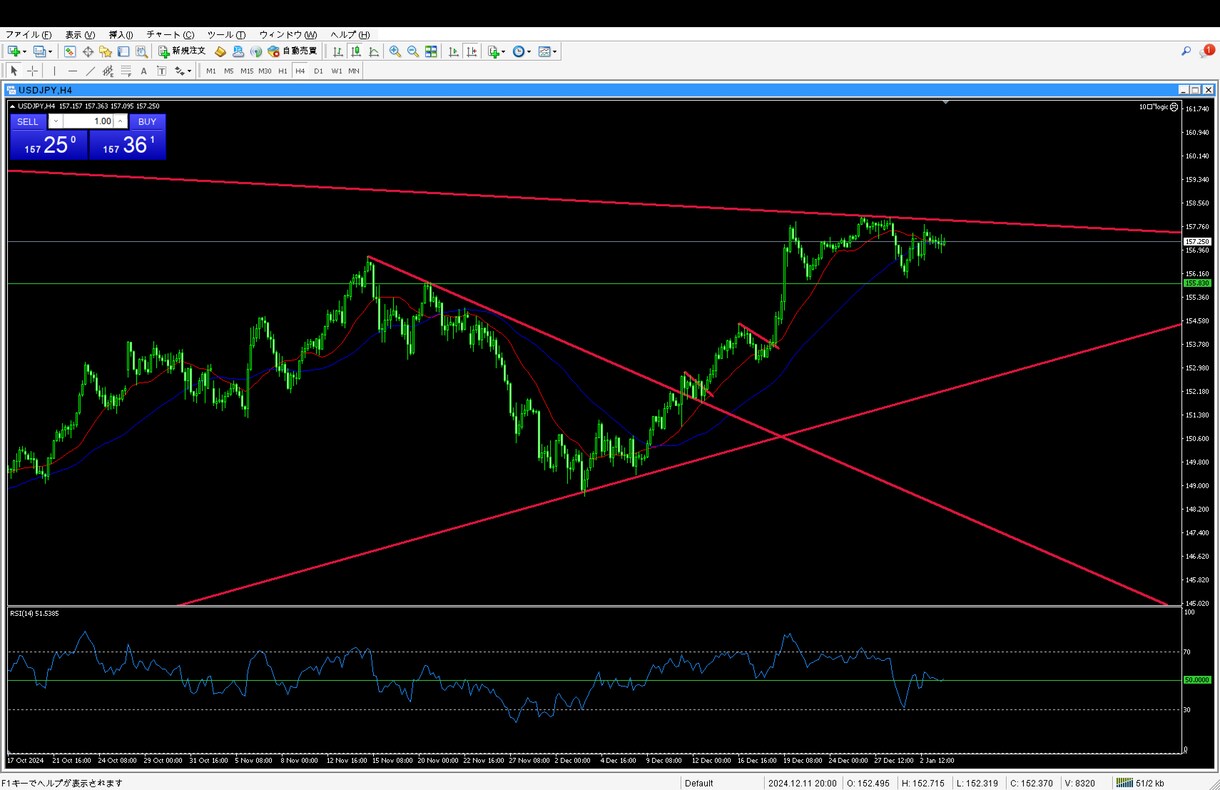Switch chart to candlestick style
Image resolution: width=1220 pixels, height=790 pixels.
pos(356,51)
